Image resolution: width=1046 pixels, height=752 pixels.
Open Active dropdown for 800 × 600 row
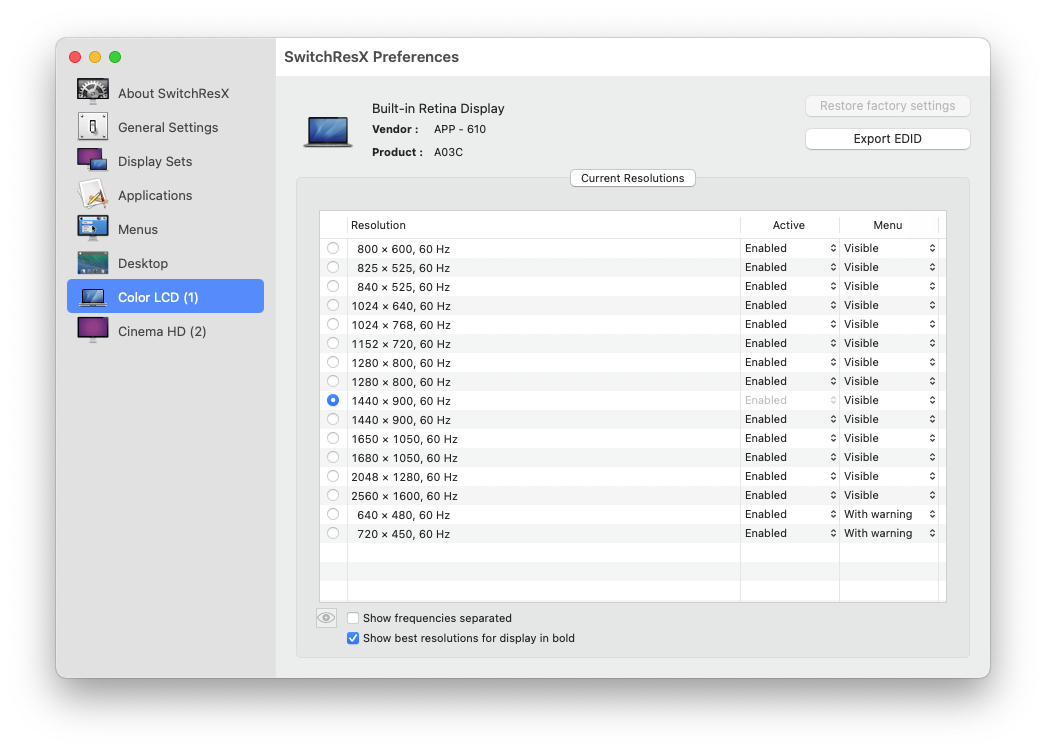(x=790, y=248)
